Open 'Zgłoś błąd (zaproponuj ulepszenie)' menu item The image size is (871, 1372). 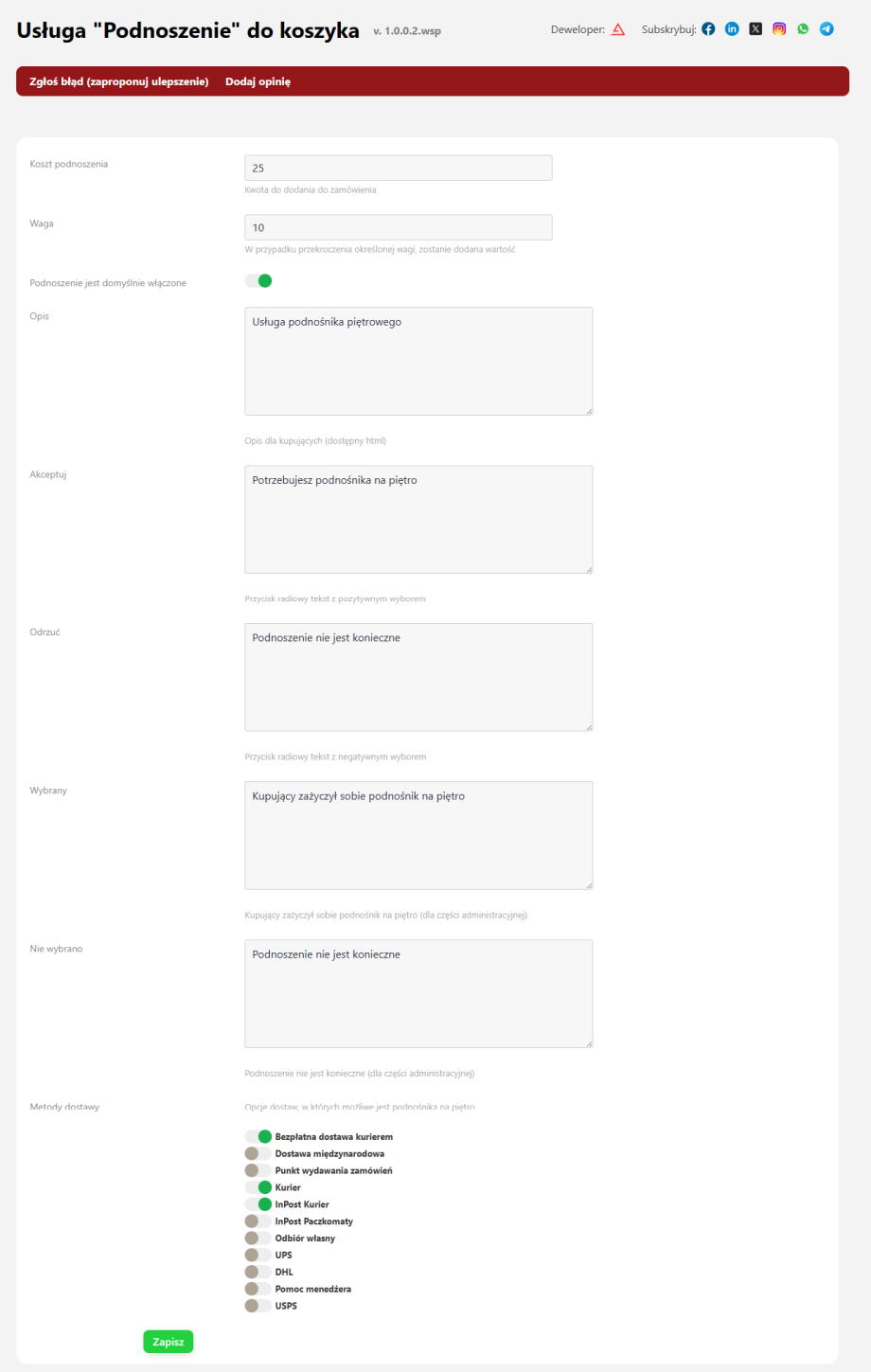(x=119, y=81)
